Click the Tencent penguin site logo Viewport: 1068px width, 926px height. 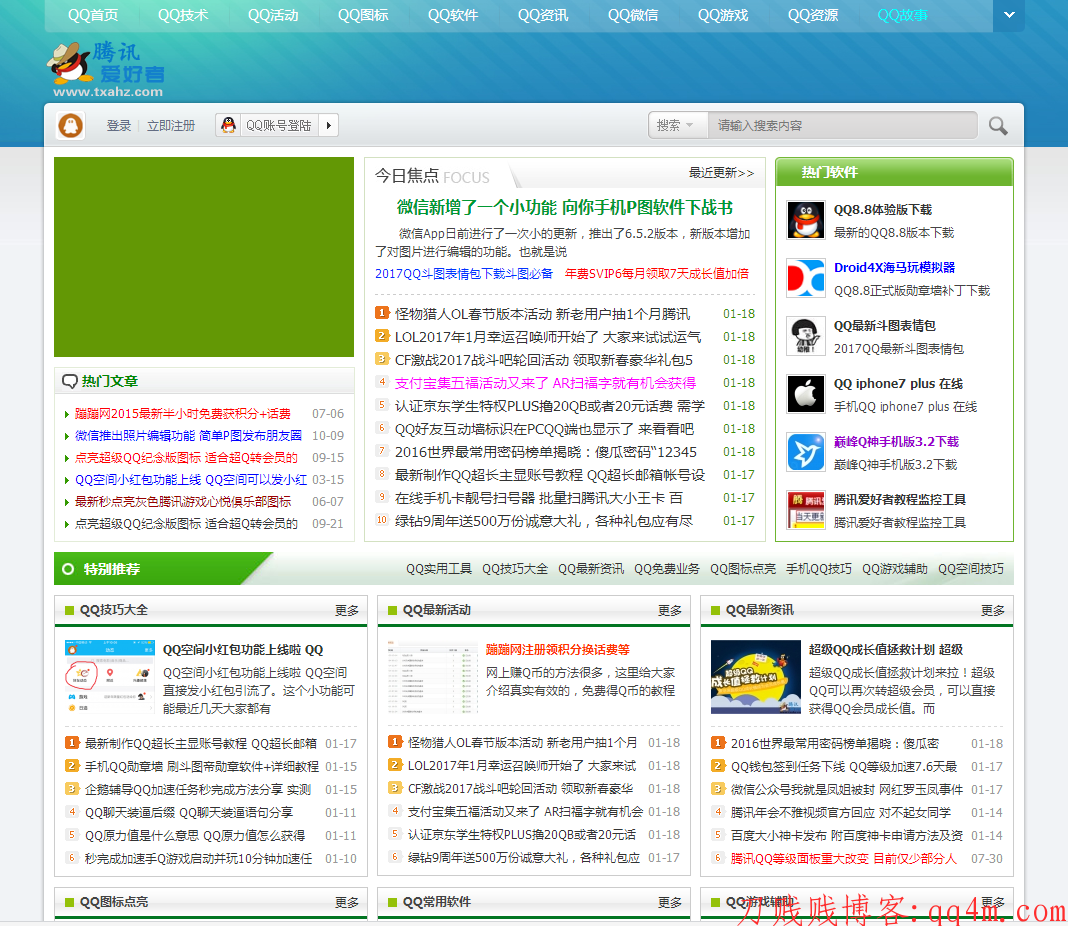click(x=106, y=70)
